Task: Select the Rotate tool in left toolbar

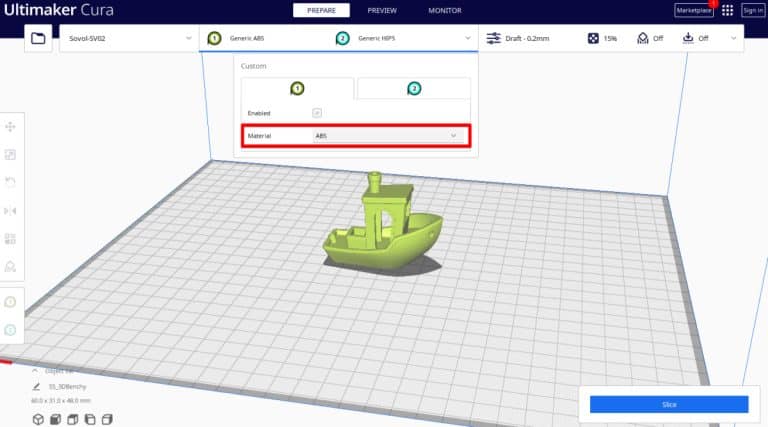Action: pos(10,182)
